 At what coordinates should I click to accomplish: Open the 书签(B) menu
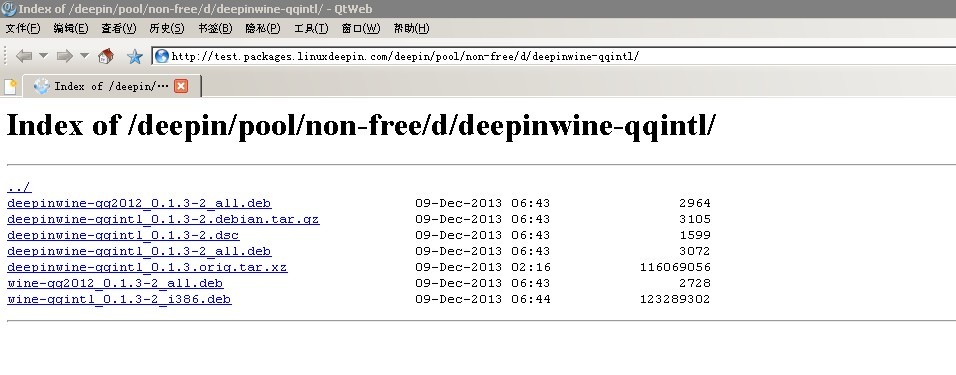(215, 28)
